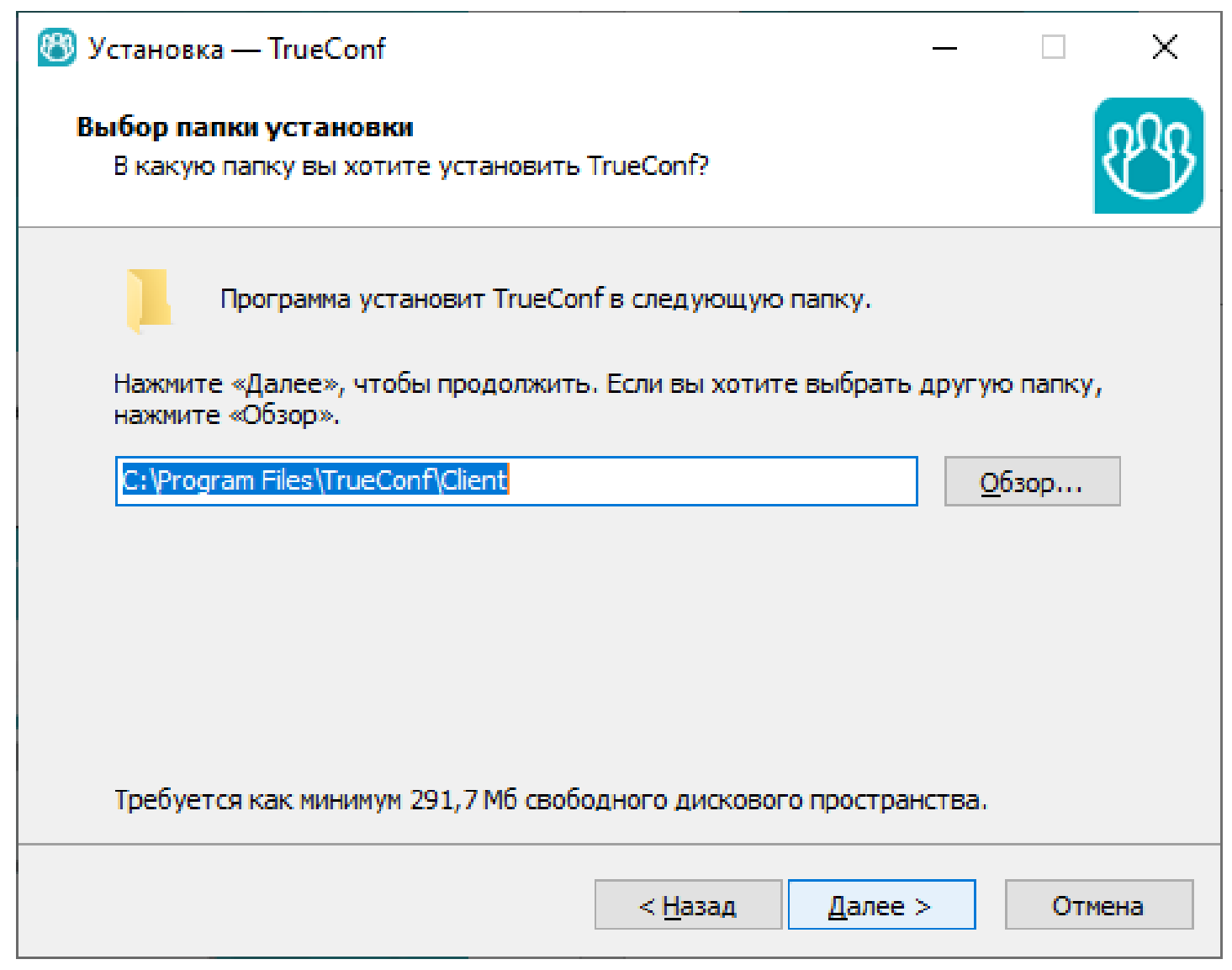
Task: Close the installer with the X button
Action: tap(1165, 47)
